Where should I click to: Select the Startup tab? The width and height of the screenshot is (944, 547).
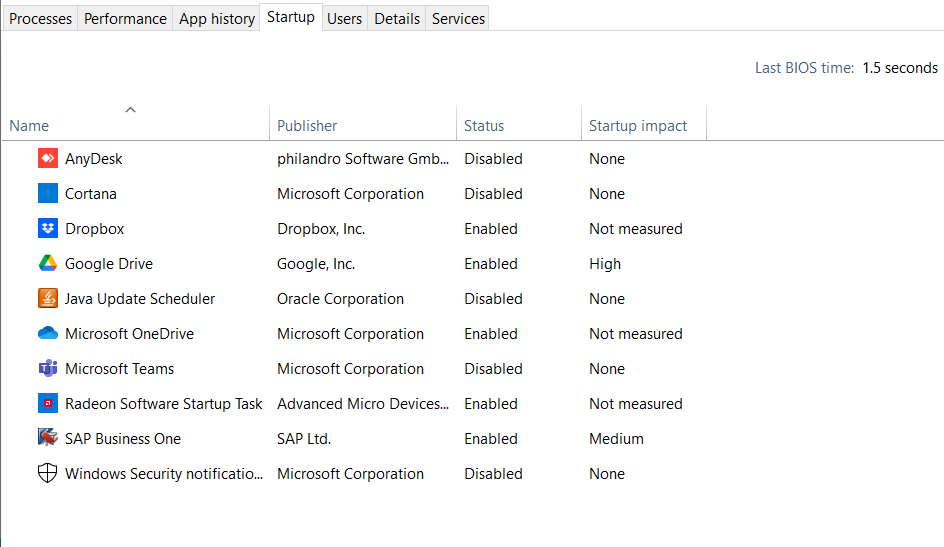pos(291,17)
